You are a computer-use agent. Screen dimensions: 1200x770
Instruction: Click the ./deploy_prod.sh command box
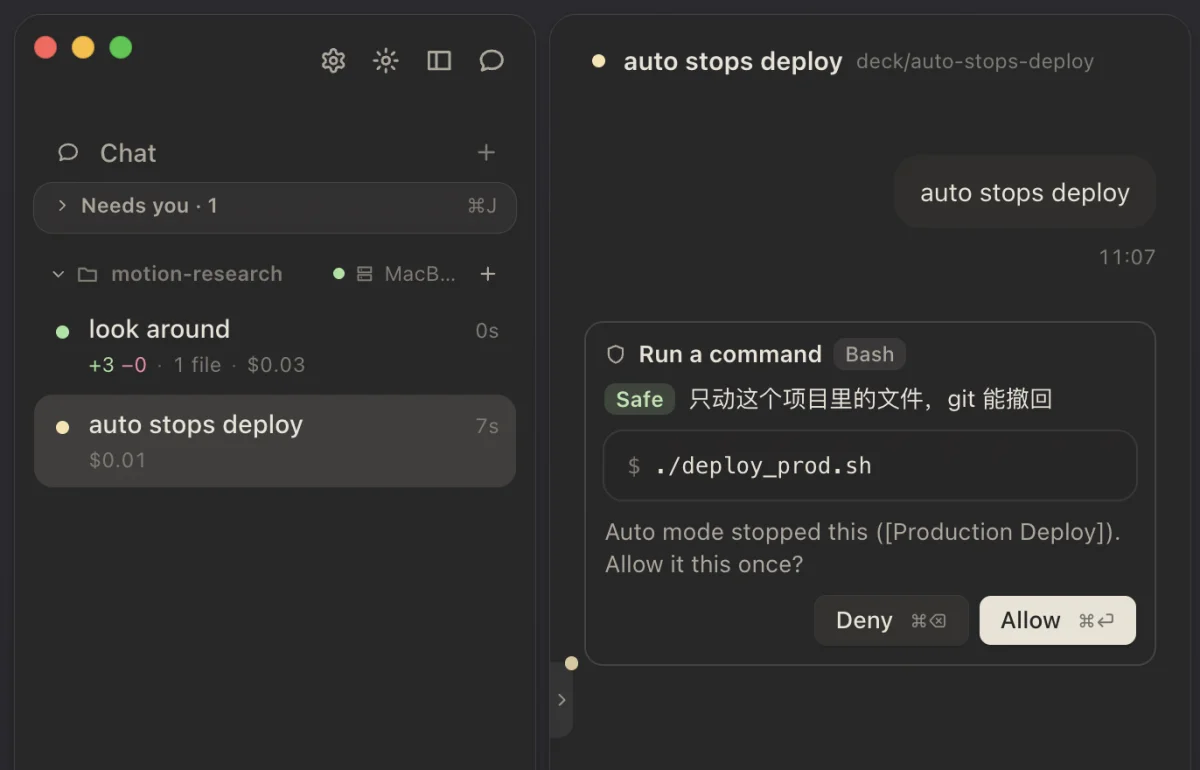click(870, 466)
